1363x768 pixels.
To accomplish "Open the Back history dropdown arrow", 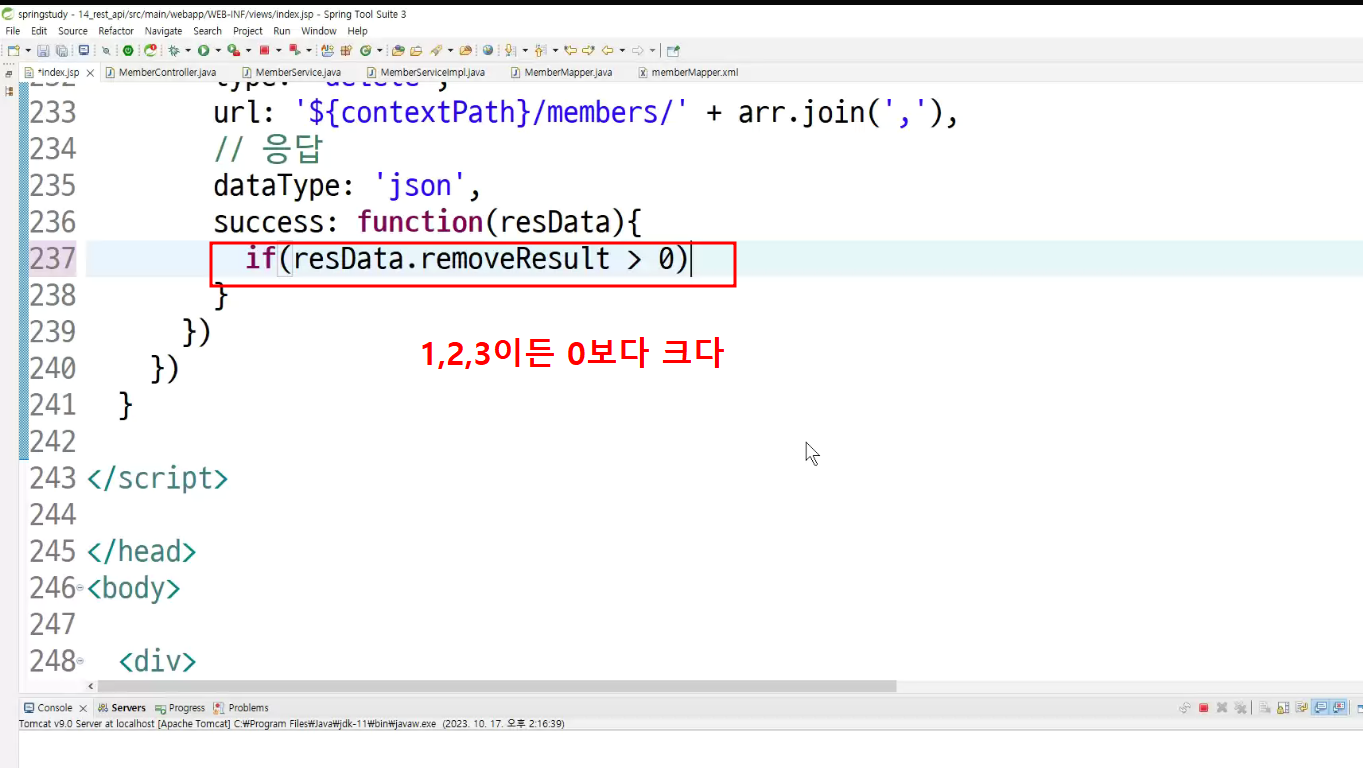I will [621, 50].
